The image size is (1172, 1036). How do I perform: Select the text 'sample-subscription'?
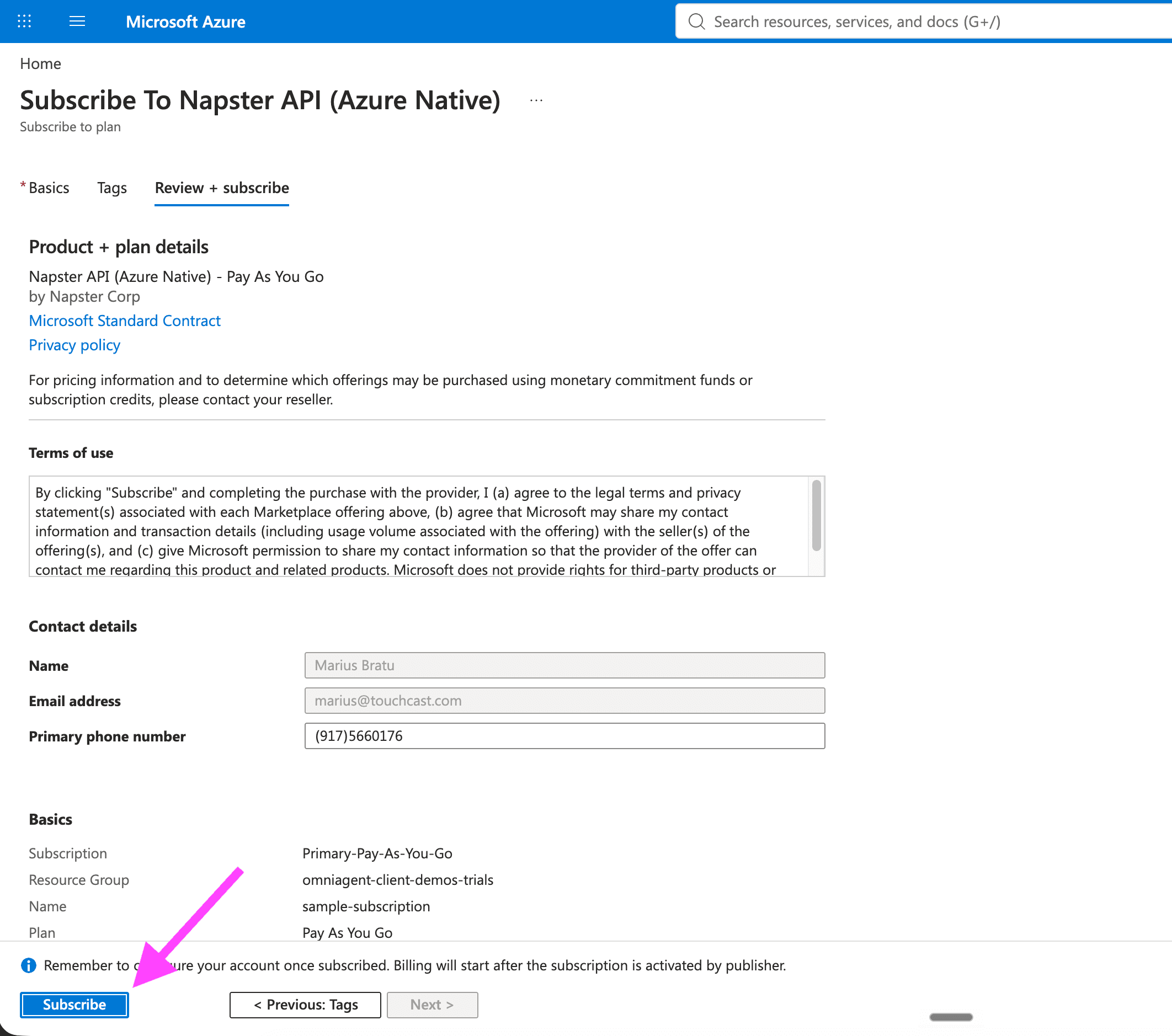[366, 906]
